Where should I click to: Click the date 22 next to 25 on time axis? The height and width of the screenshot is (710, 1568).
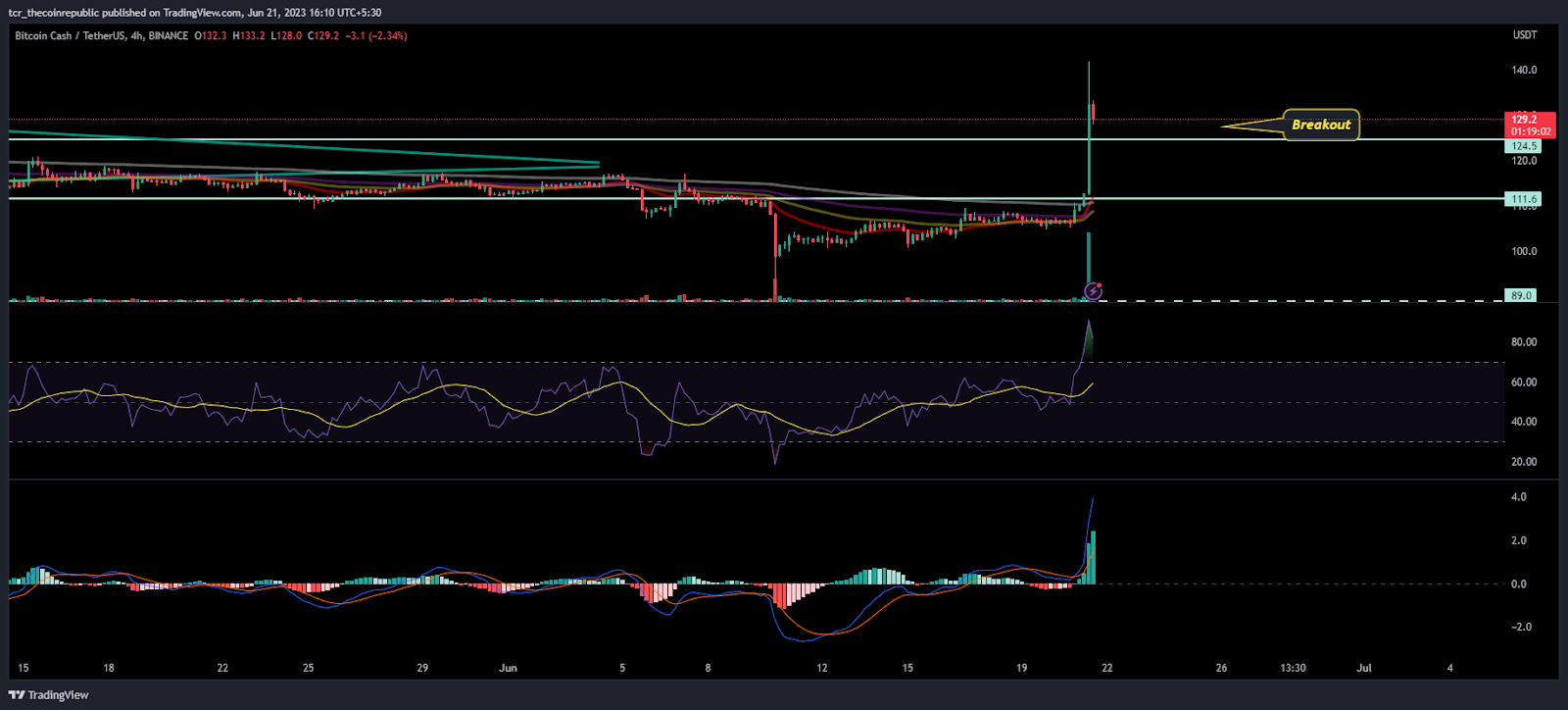(x=222, y=668)
